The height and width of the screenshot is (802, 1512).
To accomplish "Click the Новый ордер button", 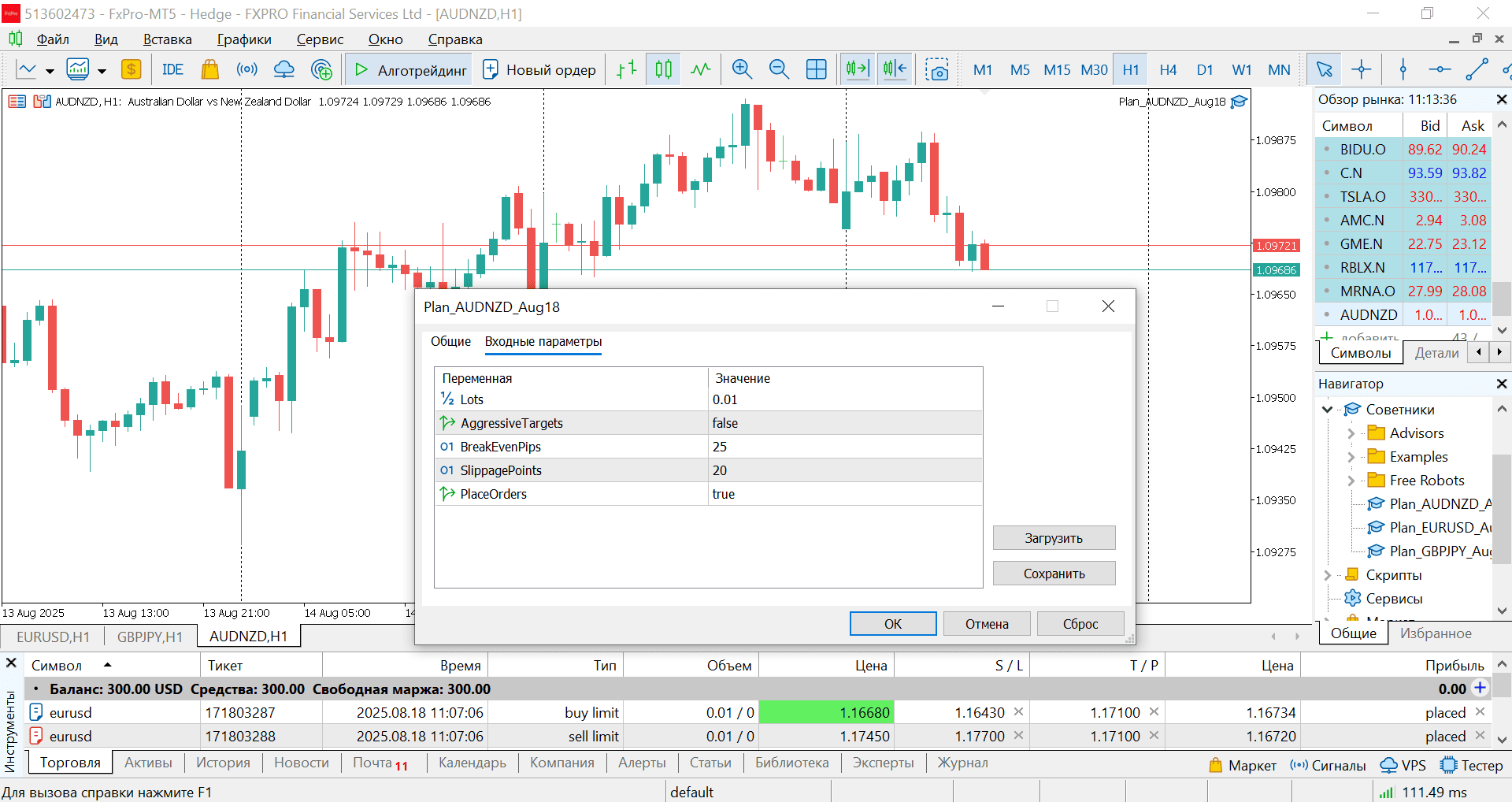I will 539,69.
